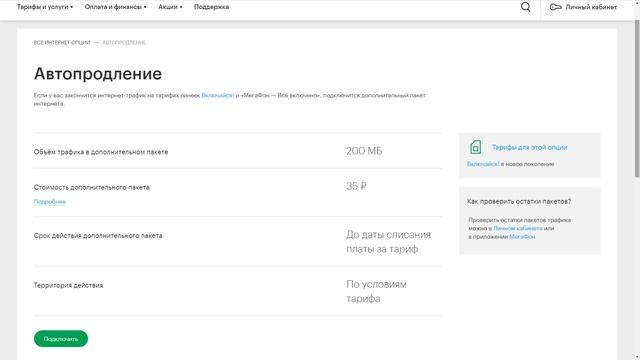640x360 pixels.
Task: Click the Срок действия дополнительного пакета label
Action: pos(98,236)
